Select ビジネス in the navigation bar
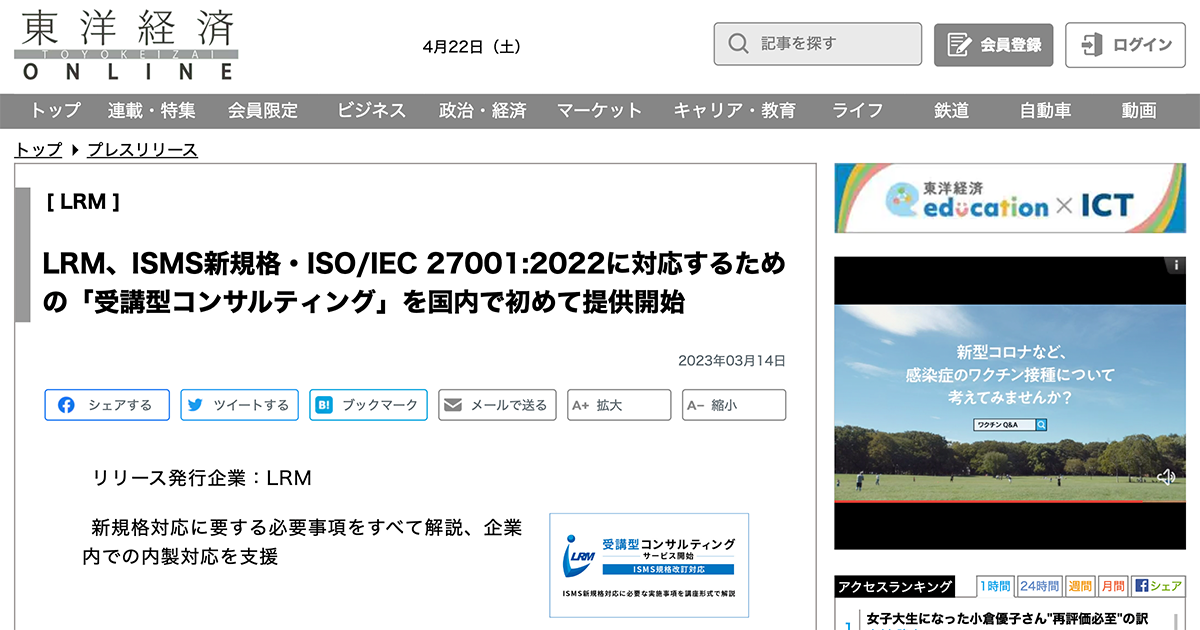 coord(371,111)
